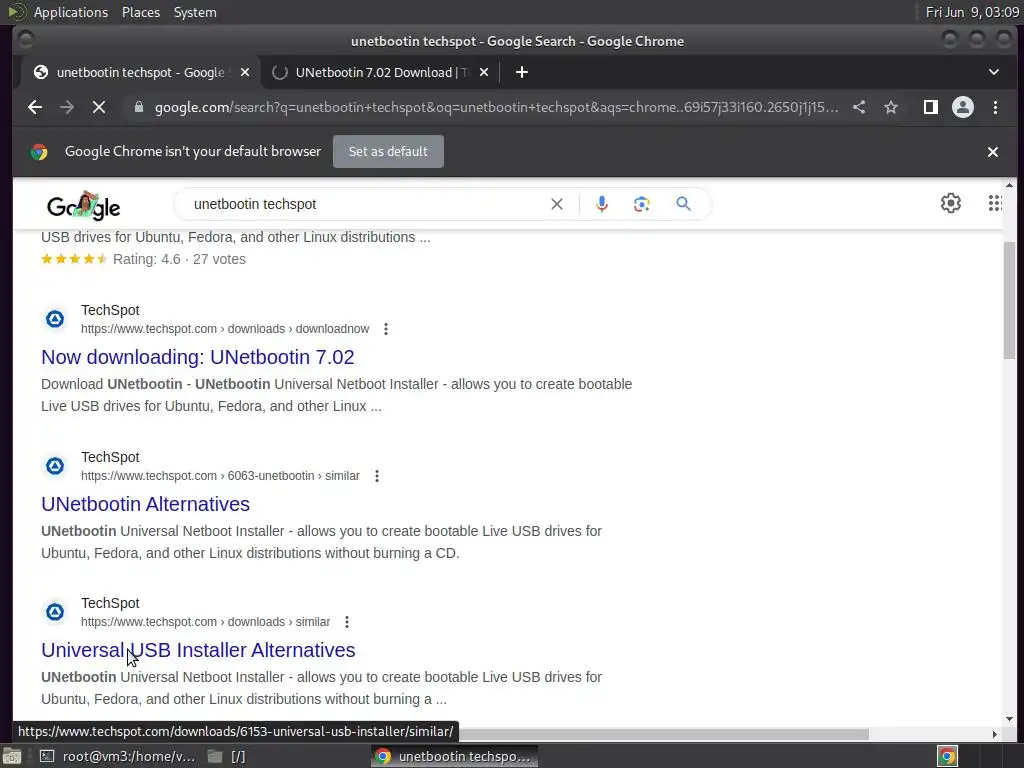Open Google quick settings gear
This screenshot has height=768, width=1024.
tap(951, 203)
